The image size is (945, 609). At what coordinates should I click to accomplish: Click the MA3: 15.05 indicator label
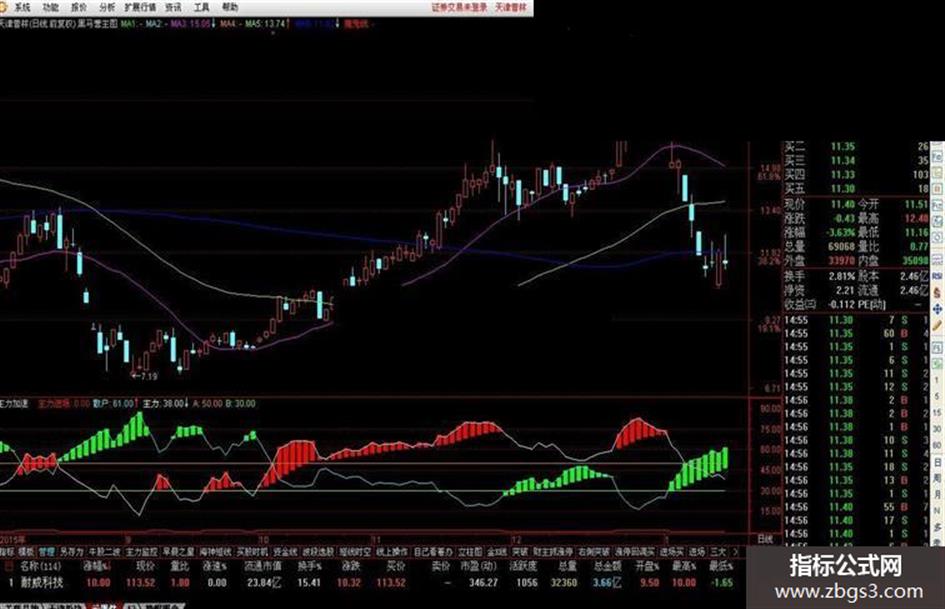190,24
